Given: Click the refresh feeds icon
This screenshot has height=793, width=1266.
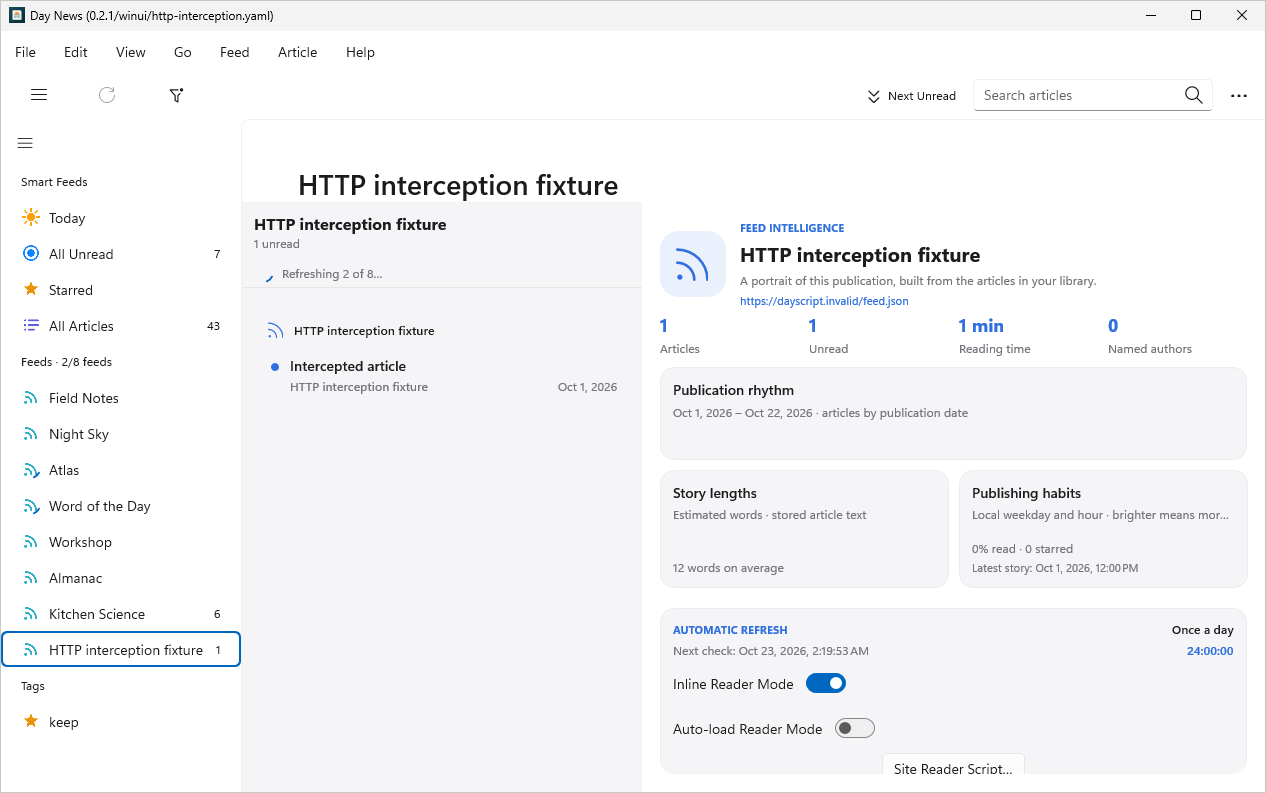Looking at the screenshot, I should 107,95.
